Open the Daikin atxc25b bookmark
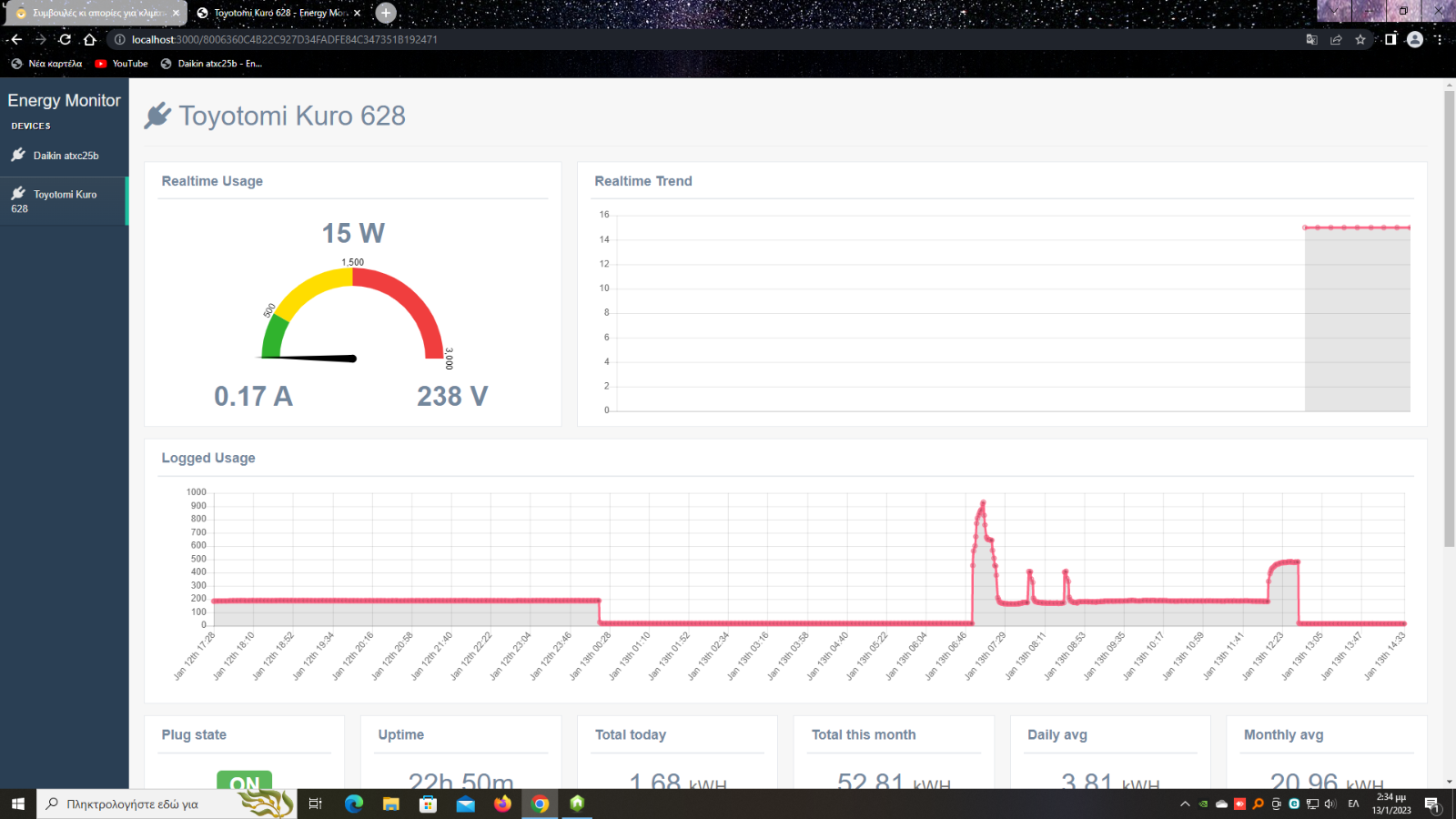Screen dimensions: 1456x819 211,64
